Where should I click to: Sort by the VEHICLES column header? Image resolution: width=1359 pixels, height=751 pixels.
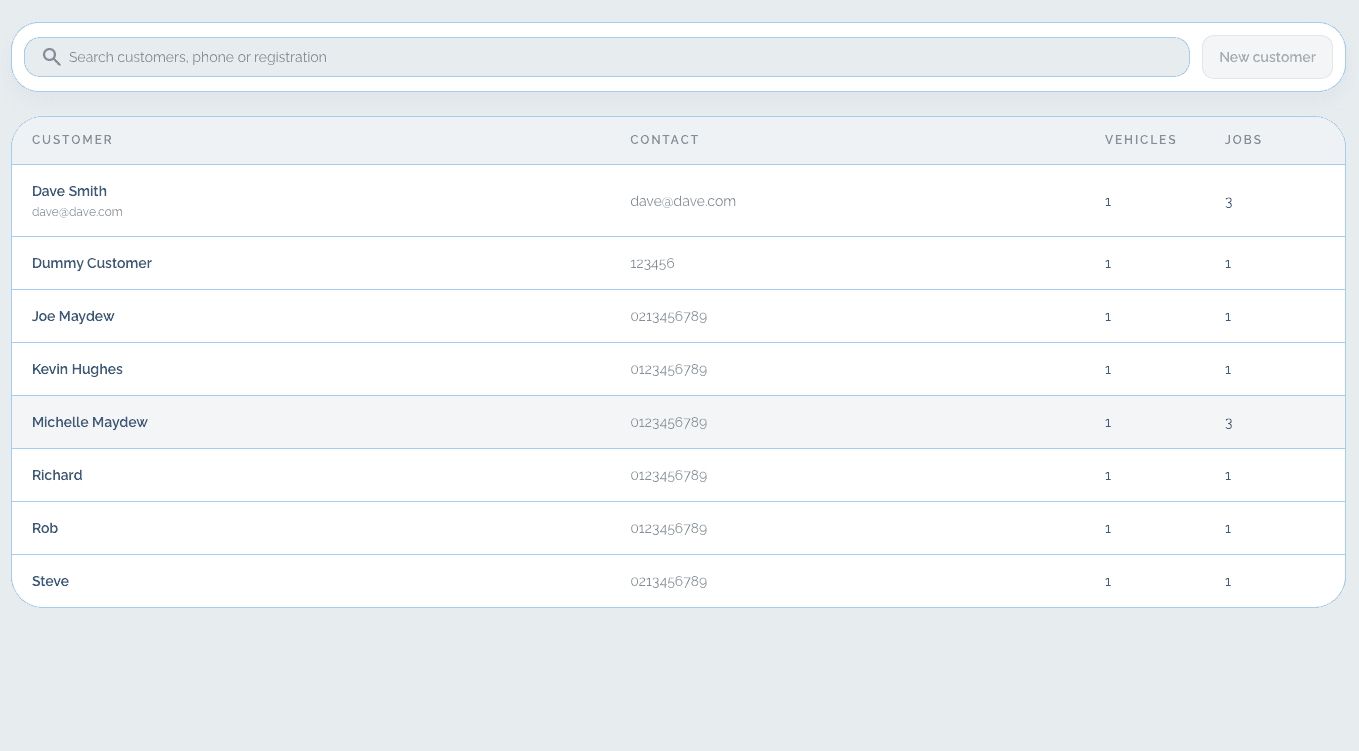(x=1140, y=140)
